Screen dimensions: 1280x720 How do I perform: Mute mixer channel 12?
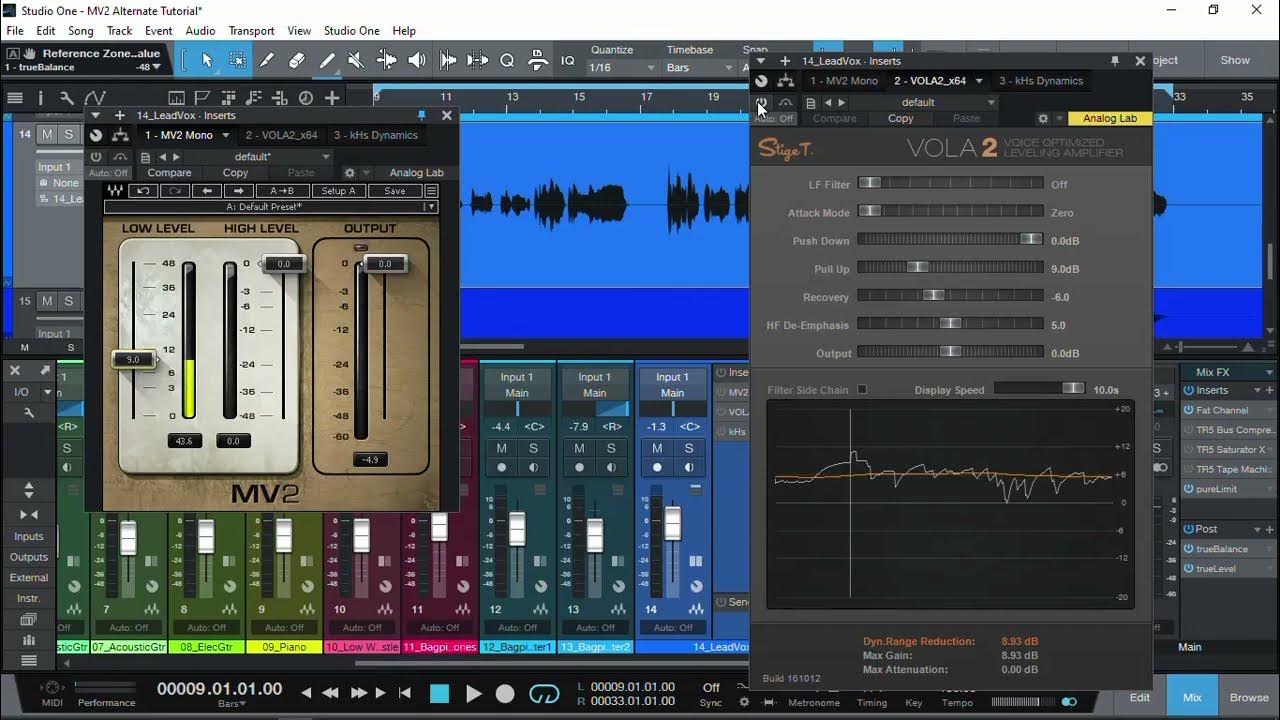pos(502,448)
